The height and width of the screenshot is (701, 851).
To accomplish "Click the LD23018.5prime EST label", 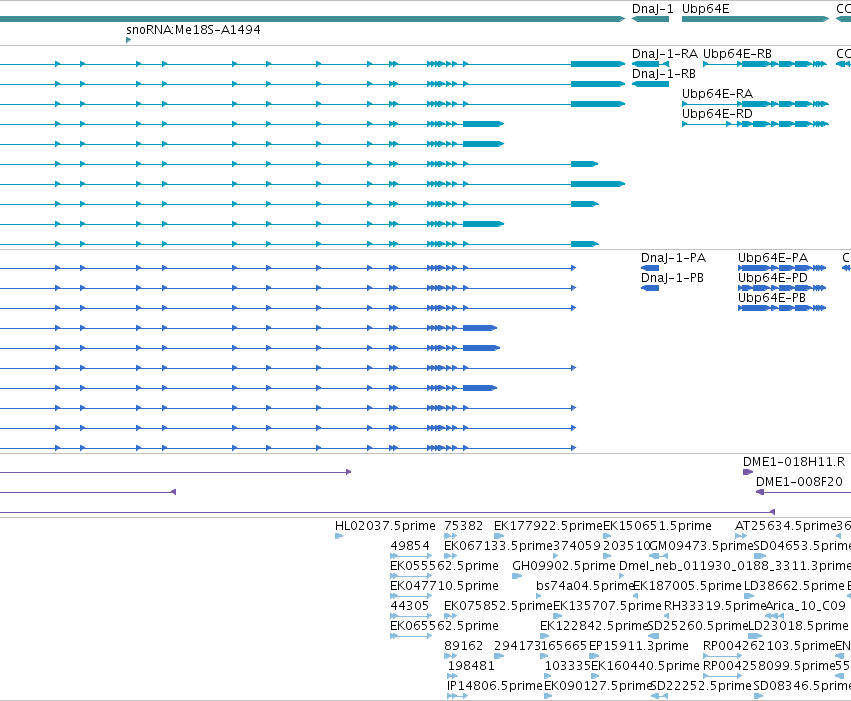I will [798, 626].
